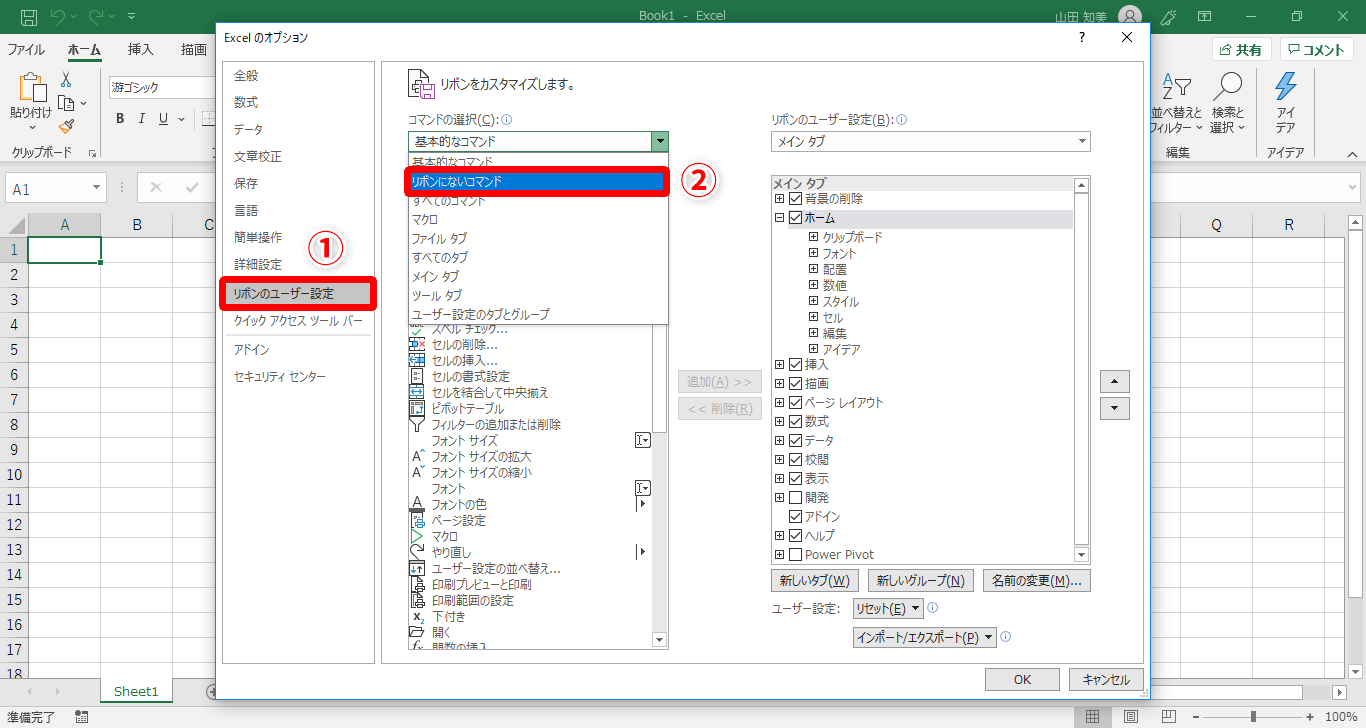Uncheck the ヘルプ tab checkbox

click(796, 536)
